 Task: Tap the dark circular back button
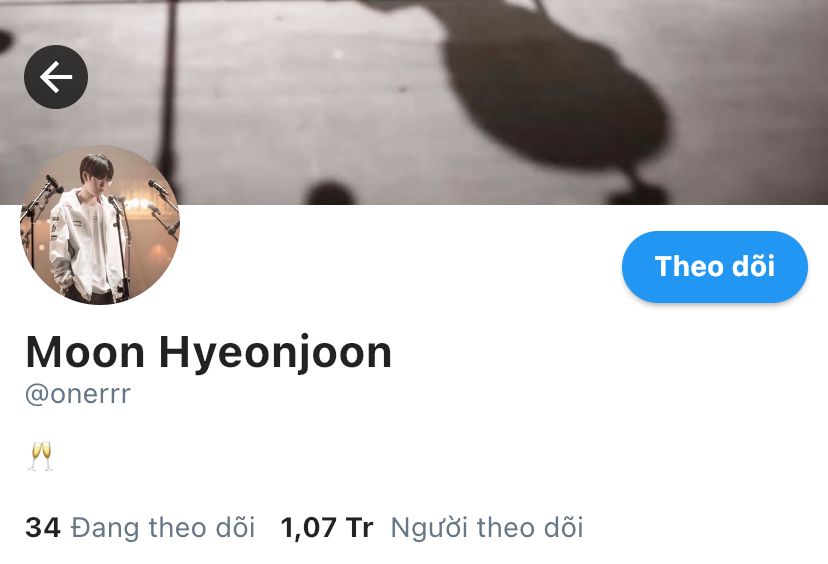pos(56,77)
